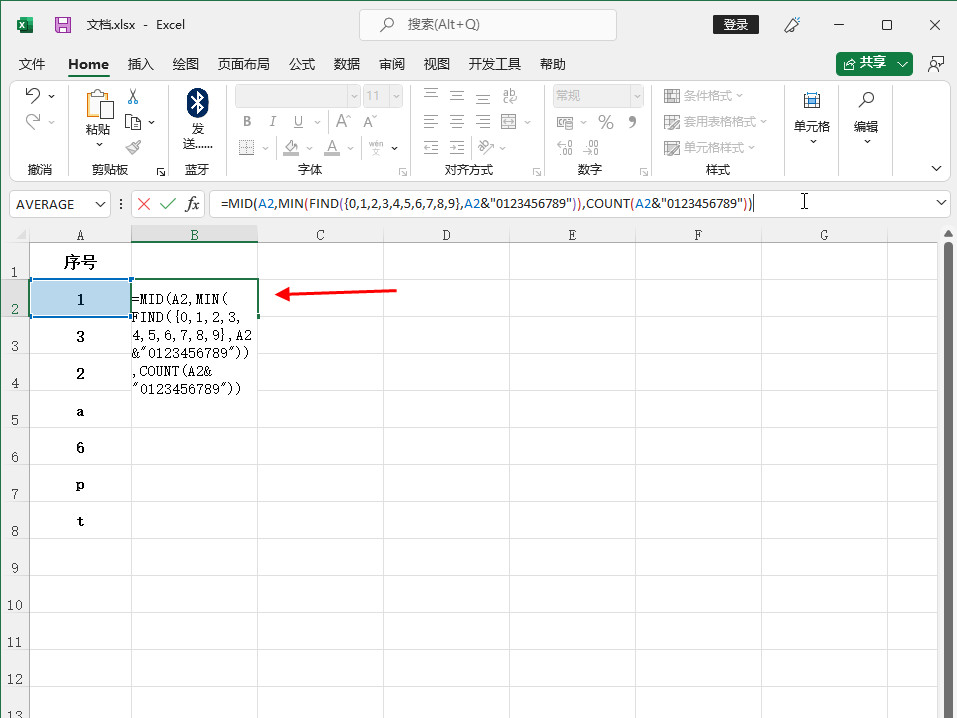Open the font name dropdown

point(353,96)
